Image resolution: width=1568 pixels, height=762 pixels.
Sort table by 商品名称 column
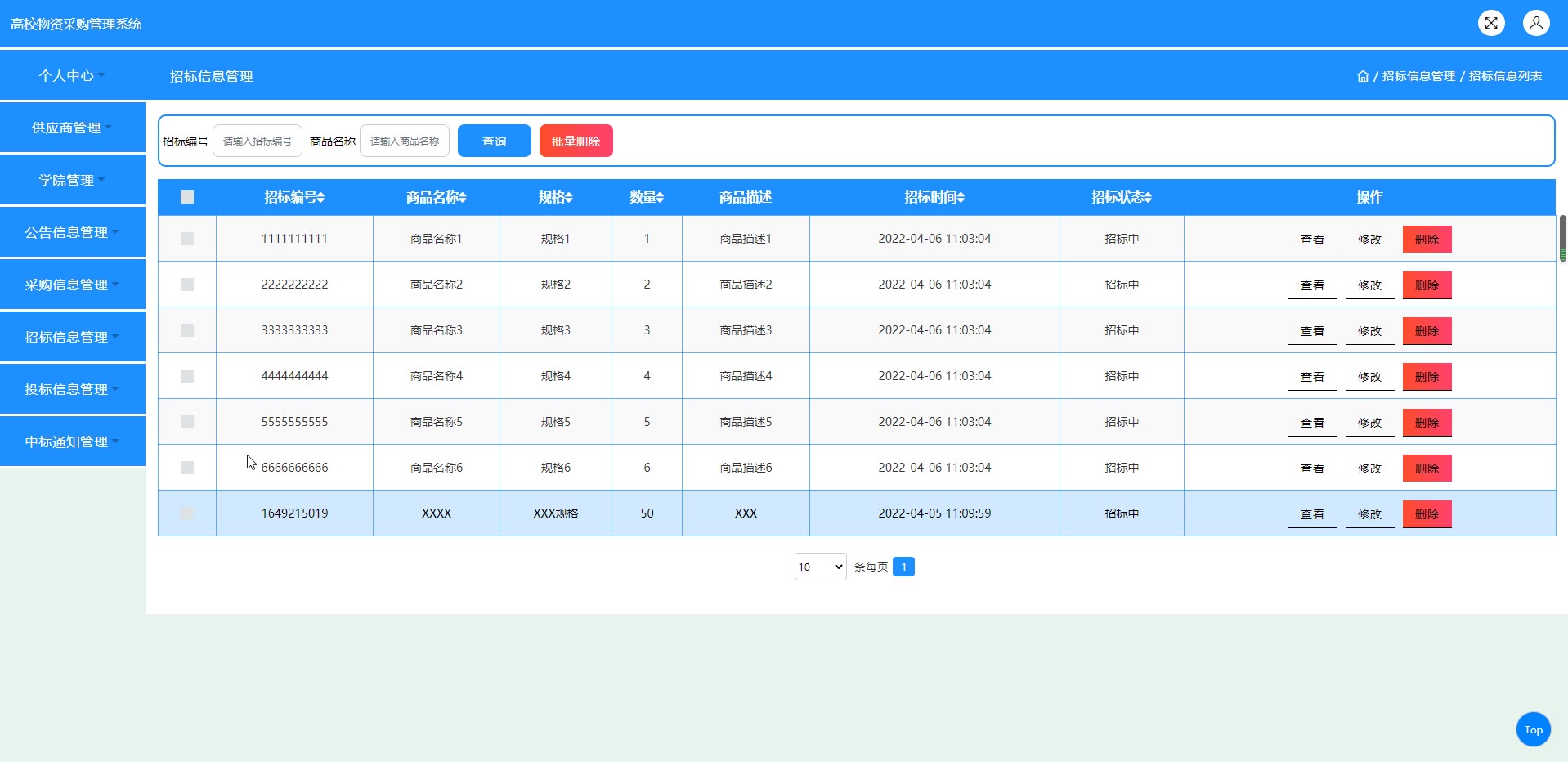436,198
